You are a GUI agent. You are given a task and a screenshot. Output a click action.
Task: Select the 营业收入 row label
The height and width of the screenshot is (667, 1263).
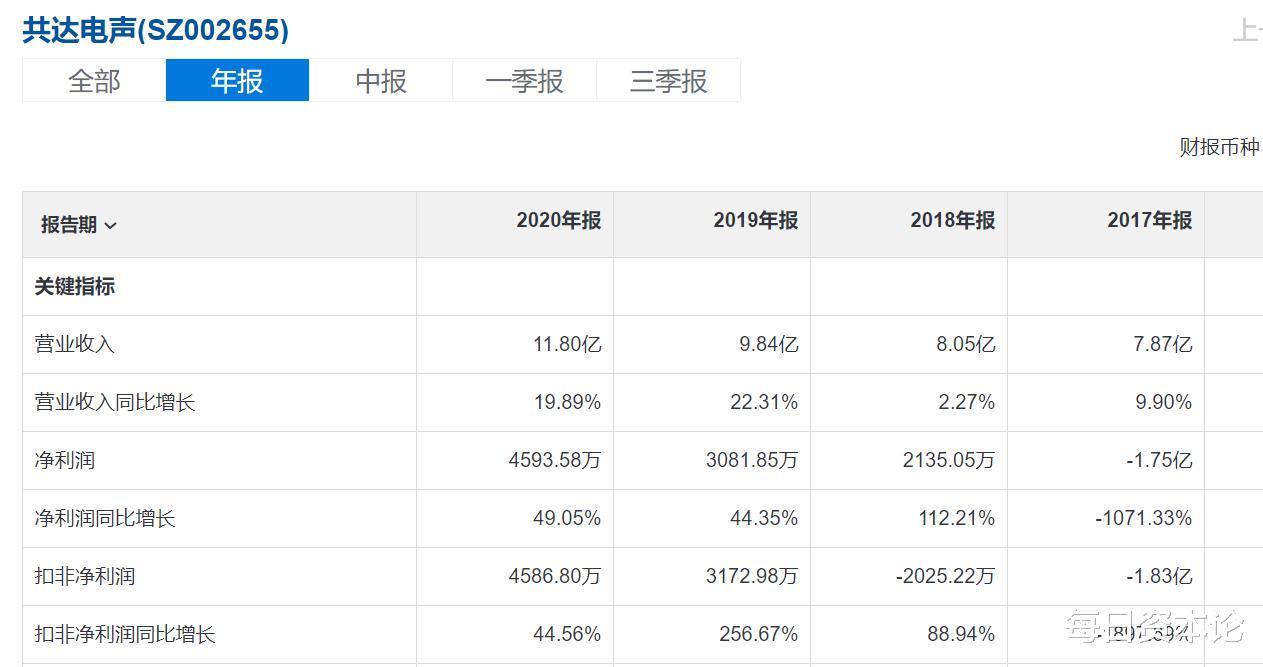tap(72, 344)
